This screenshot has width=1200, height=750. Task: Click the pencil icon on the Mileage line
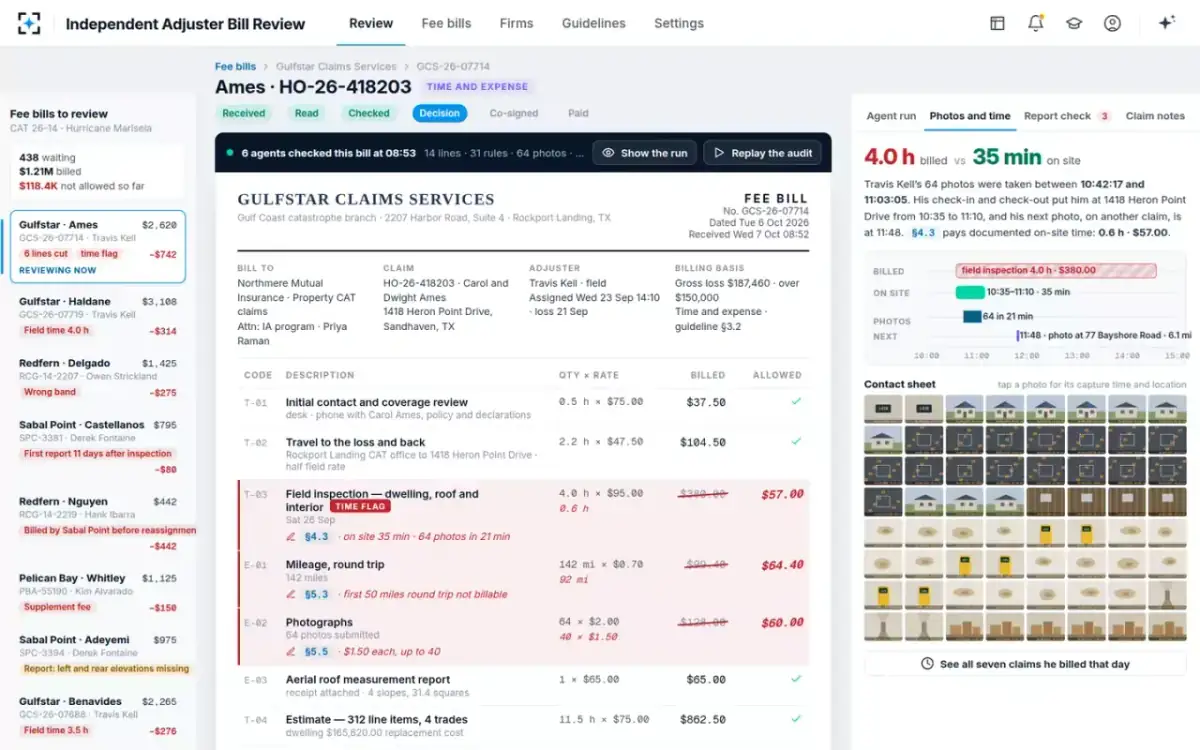(x=291, y=594)
